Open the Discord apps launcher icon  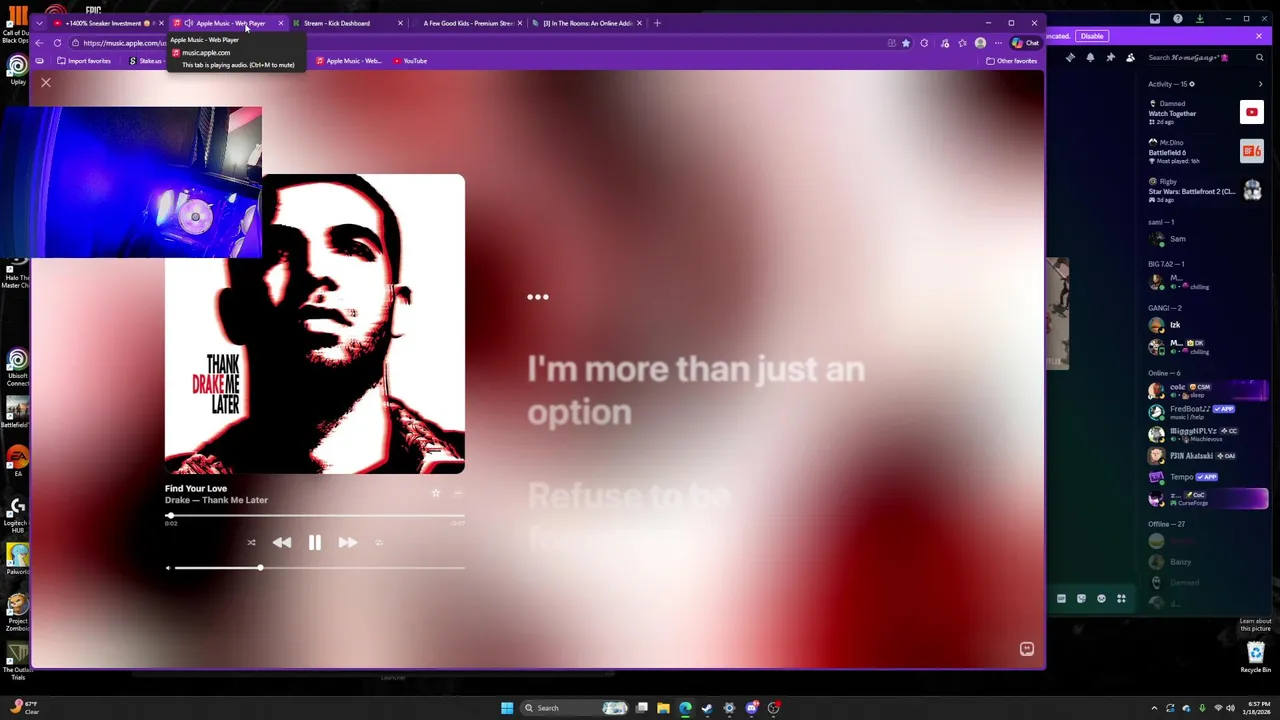point(1121,599)
